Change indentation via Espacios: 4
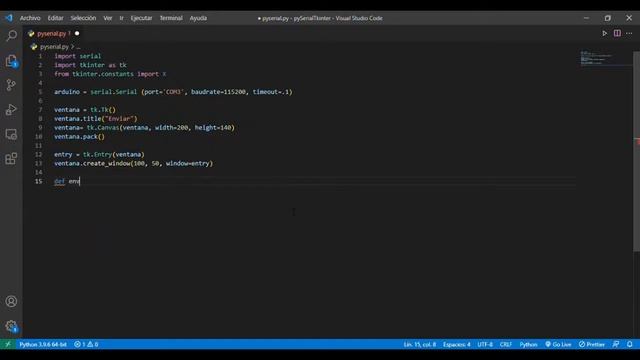640x360 pixels. (x=457, y=344)
